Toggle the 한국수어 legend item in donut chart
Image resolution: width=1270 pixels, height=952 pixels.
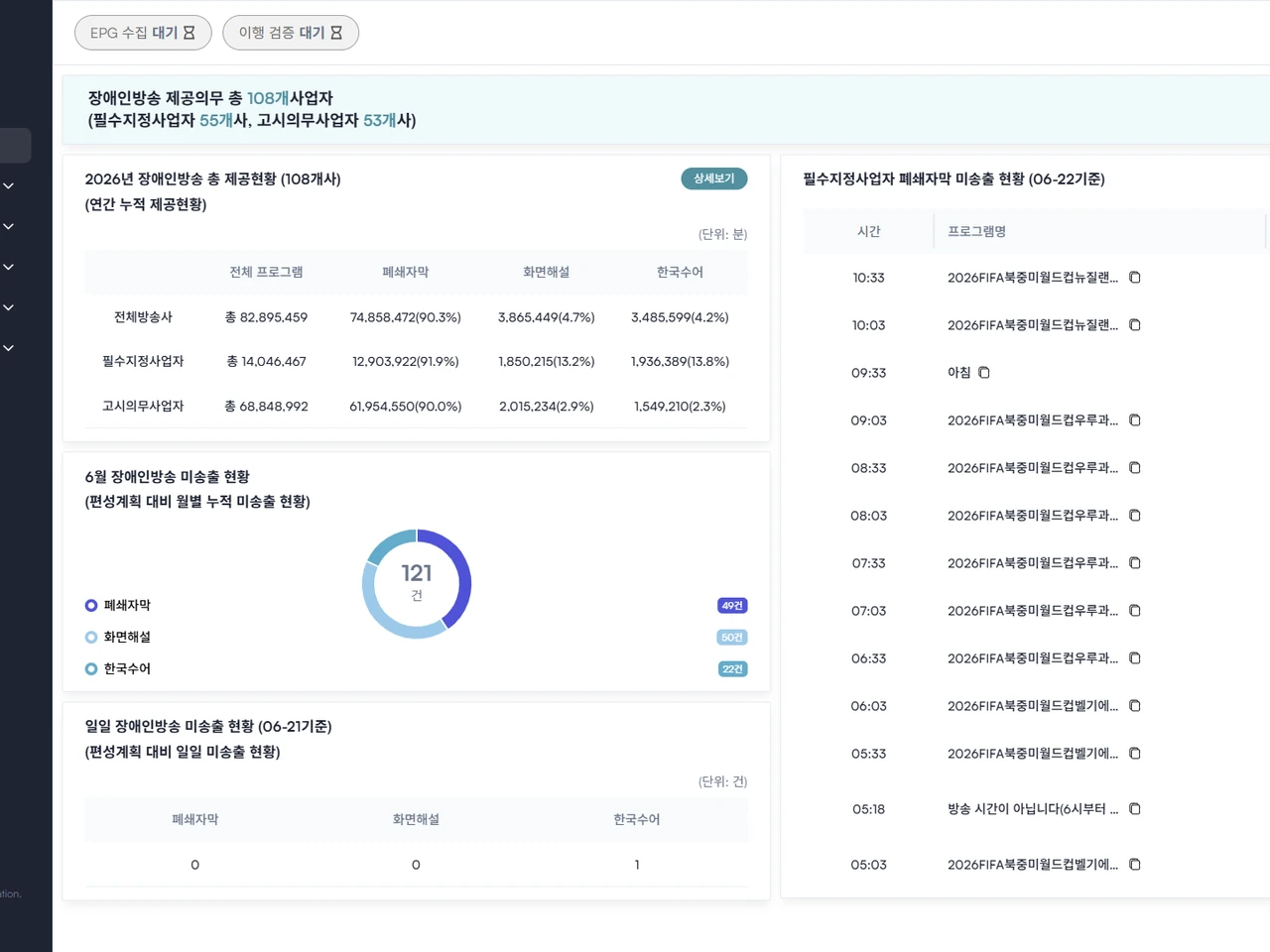(118, 668)
